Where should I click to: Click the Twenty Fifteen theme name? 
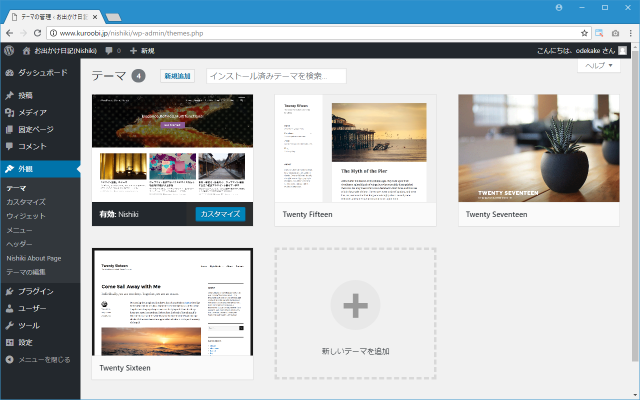tap(307, 214)
